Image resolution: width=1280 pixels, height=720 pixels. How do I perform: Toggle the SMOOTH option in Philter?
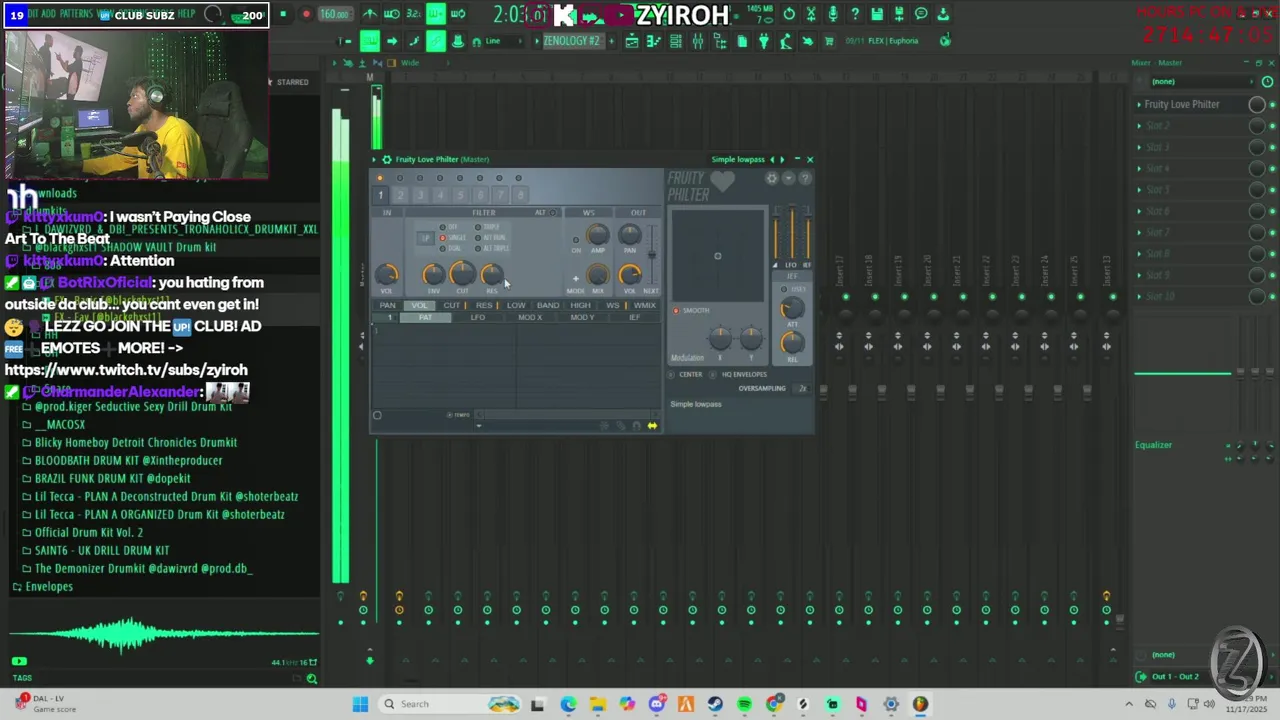[x=676, y=311]
